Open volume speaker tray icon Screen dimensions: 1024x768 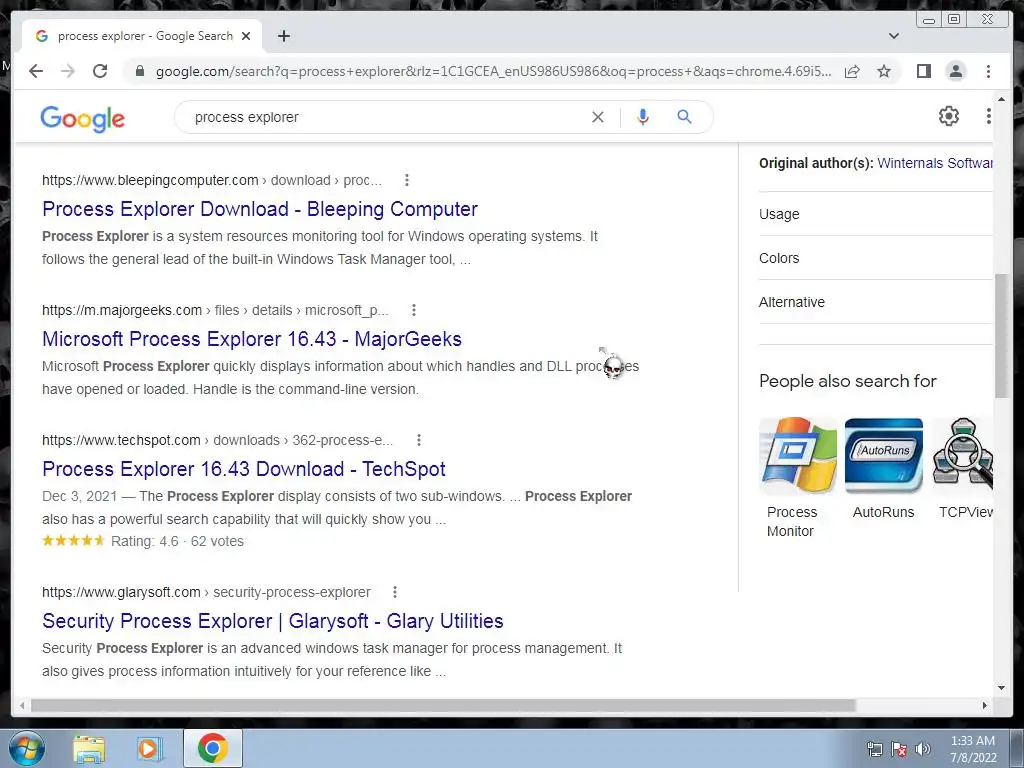[x=922, y=749]
